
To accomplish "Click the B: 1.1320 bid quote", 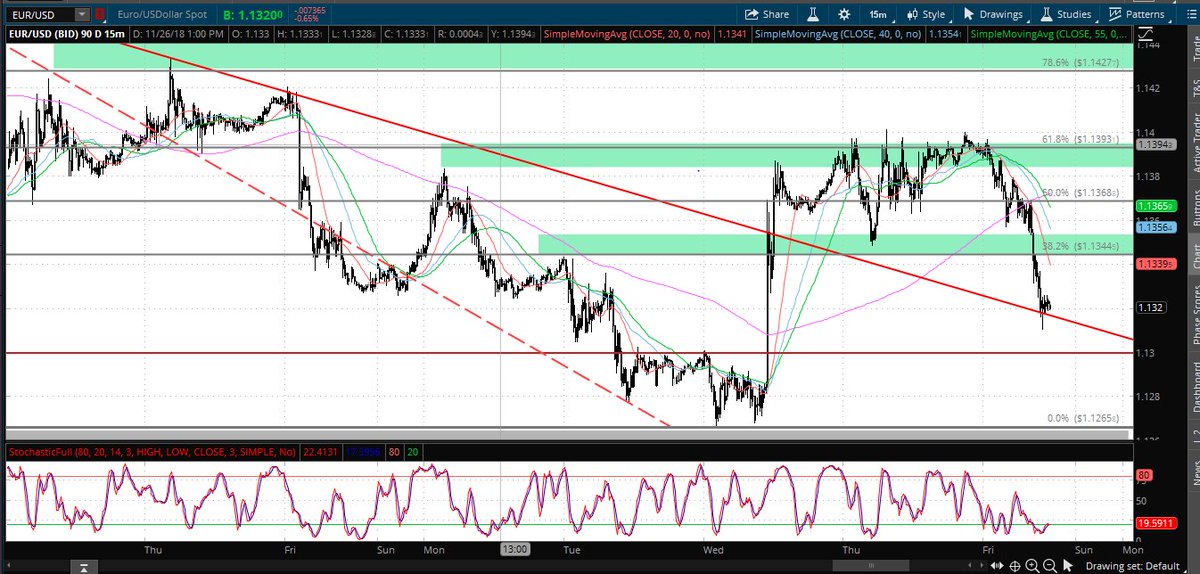I will 253,15.
